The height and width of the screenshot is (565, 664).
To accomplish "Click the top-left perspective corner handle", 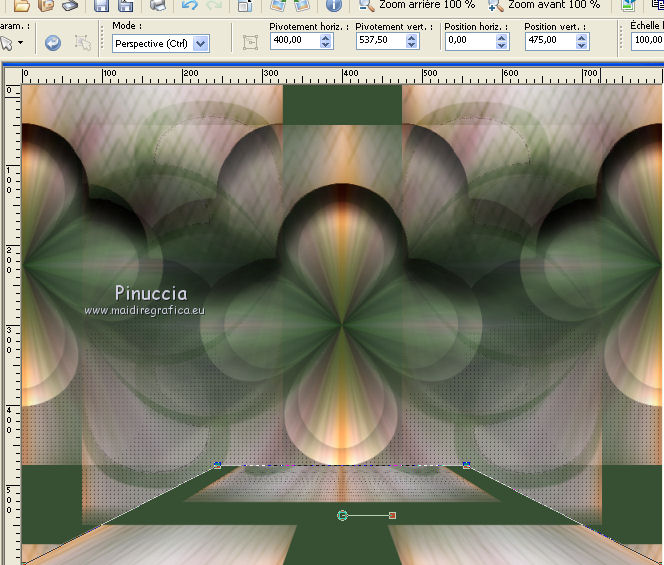I will point(217,464).
